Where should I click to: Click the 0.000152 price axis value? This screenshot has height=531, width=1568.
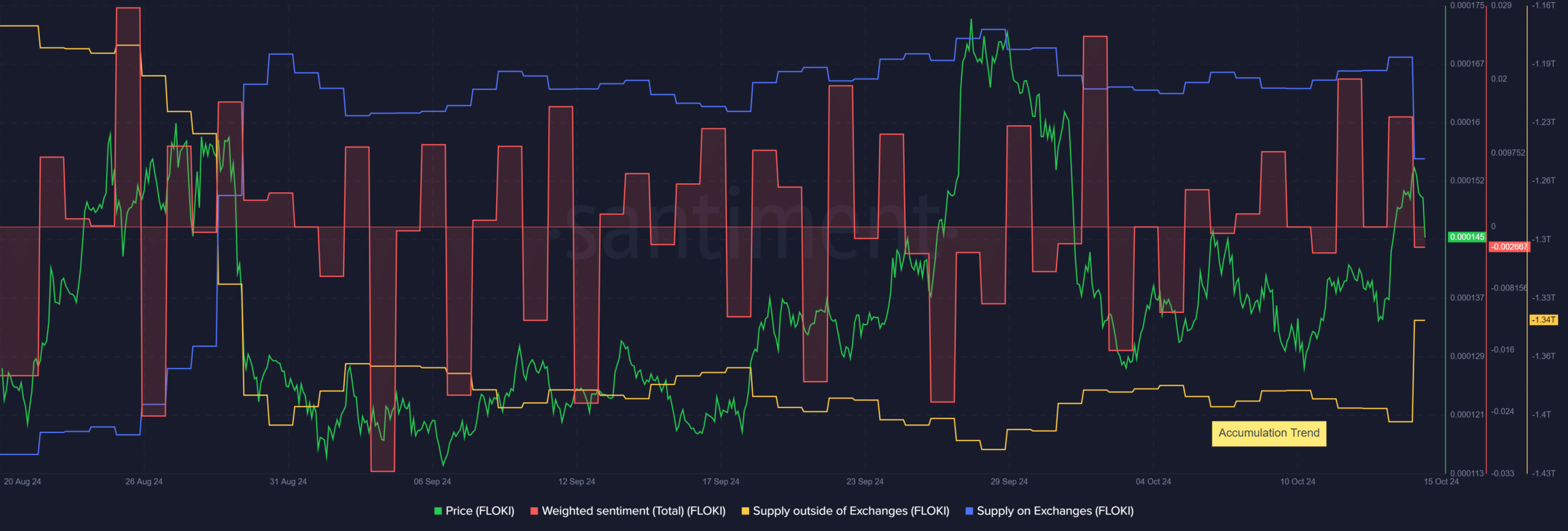pyautogui.click(x=1467, y=181)
